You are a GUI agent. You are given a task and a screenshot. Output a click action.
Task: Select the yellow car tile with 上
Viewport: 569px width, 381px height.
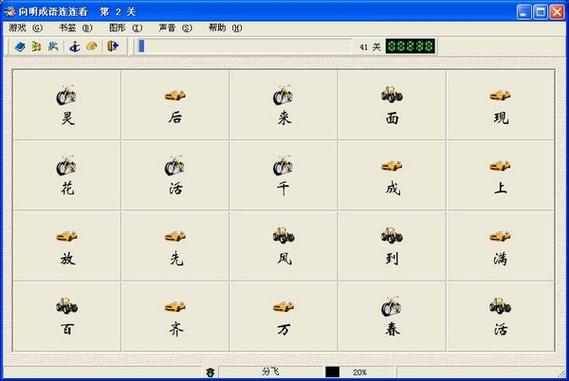pos(500,175)
